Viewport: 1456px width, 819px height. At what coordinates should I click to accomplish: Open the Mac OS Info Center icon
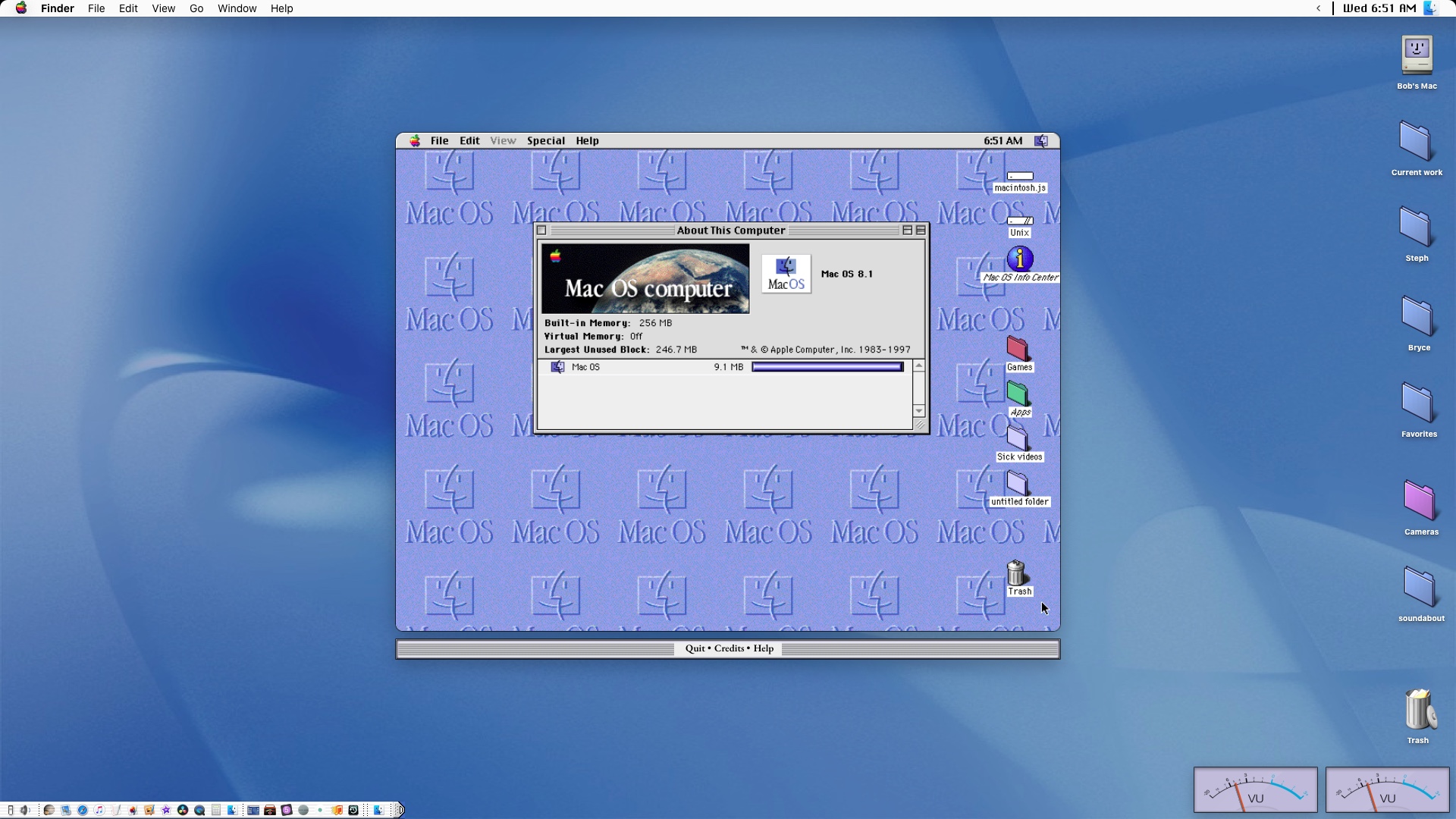tap(1020, 259)
